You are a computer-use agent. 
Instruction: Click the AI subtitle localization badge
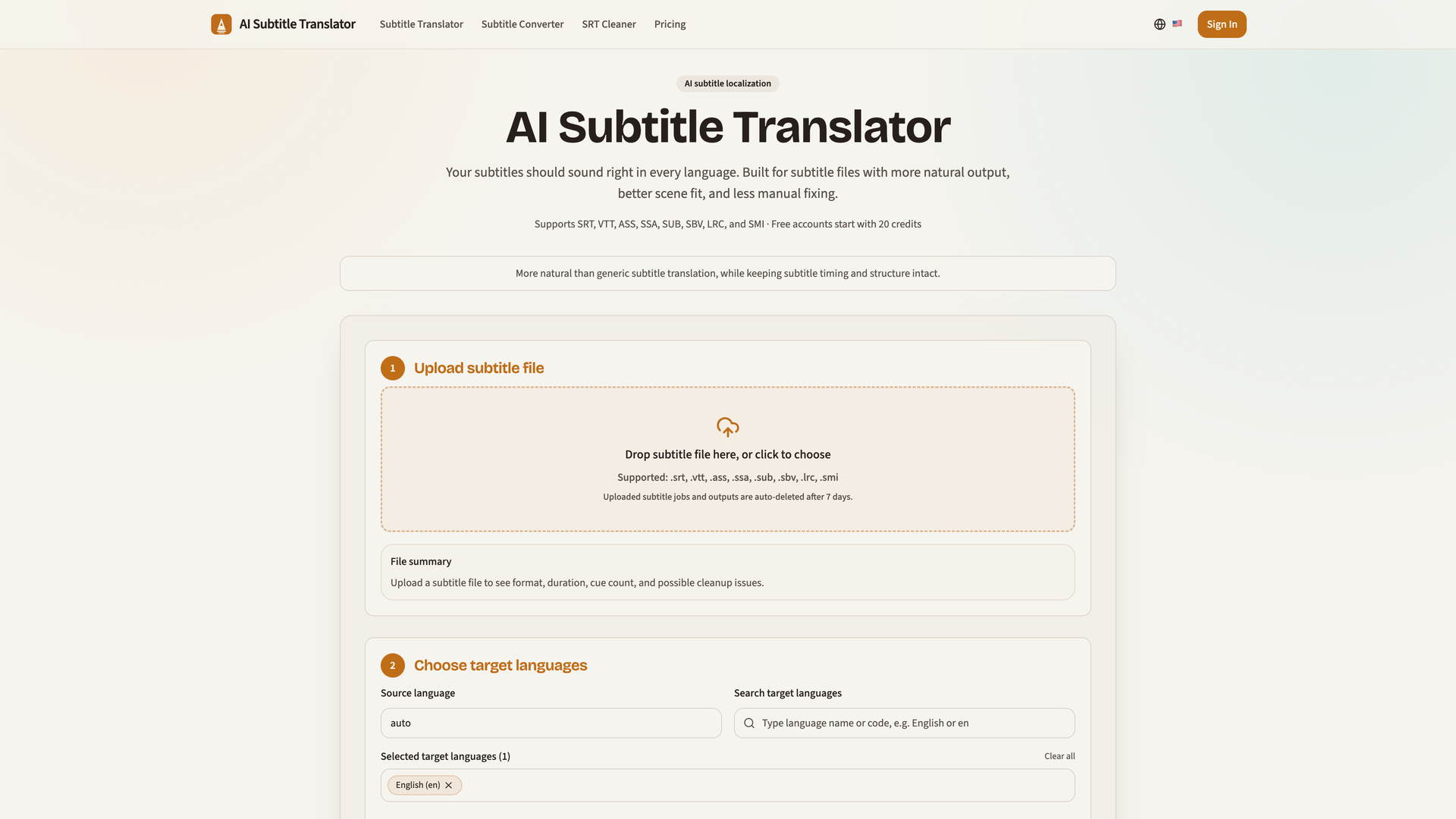pyautogui.click(x=727, y=83)
